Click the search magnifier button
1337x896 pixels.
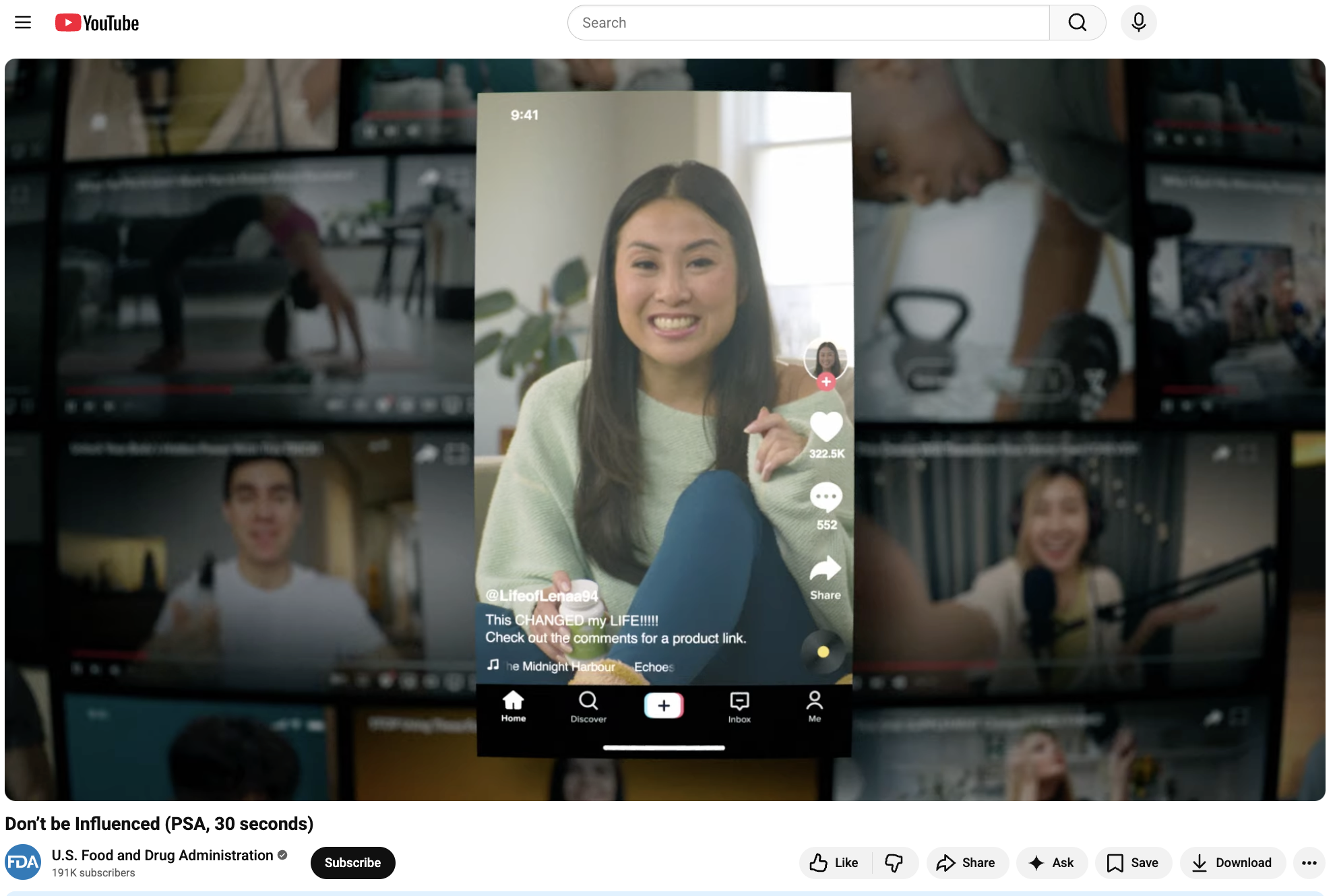pyautogui.click(x=1077, y=23)
